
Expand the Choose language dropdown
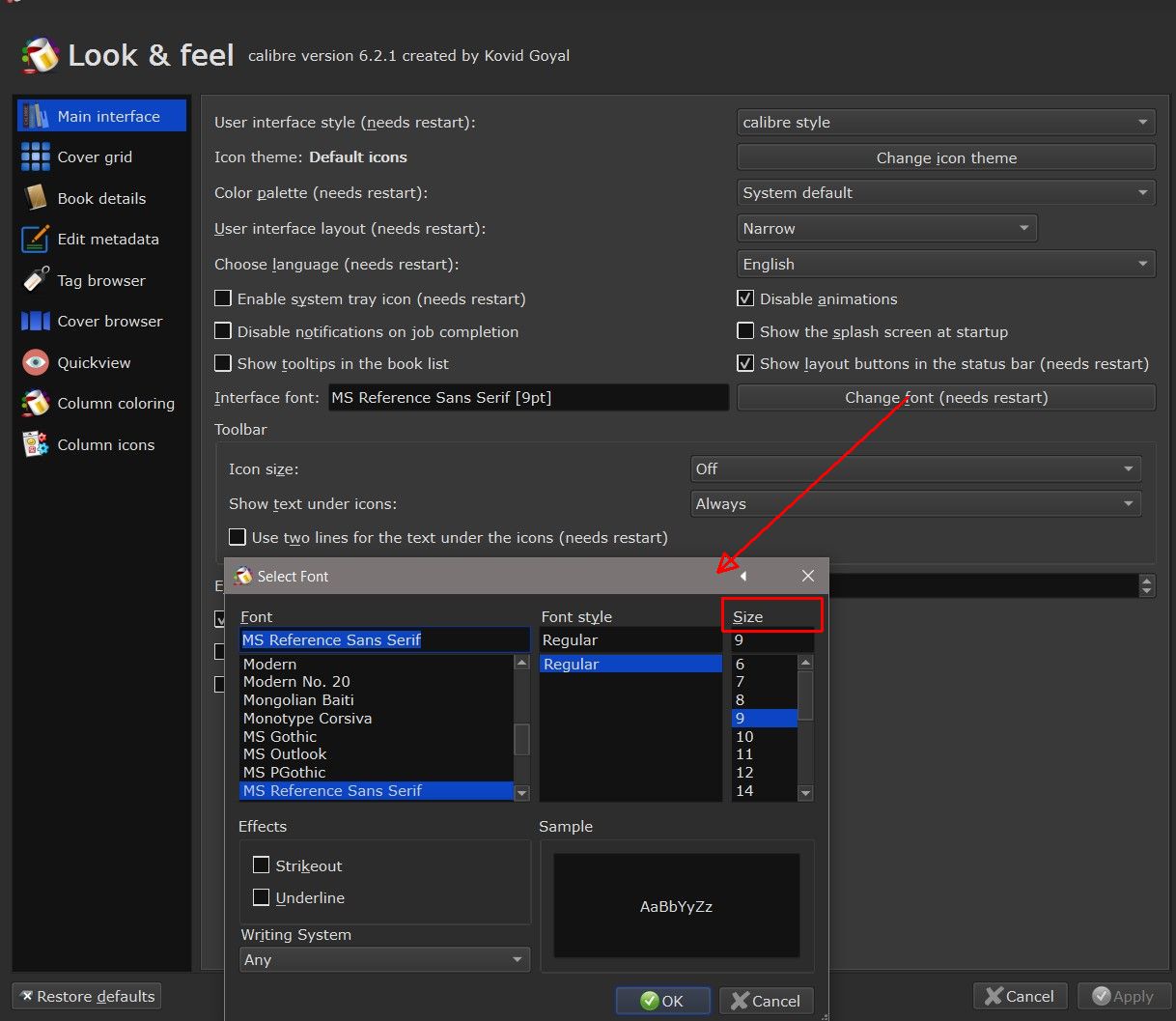pos(945,264)
